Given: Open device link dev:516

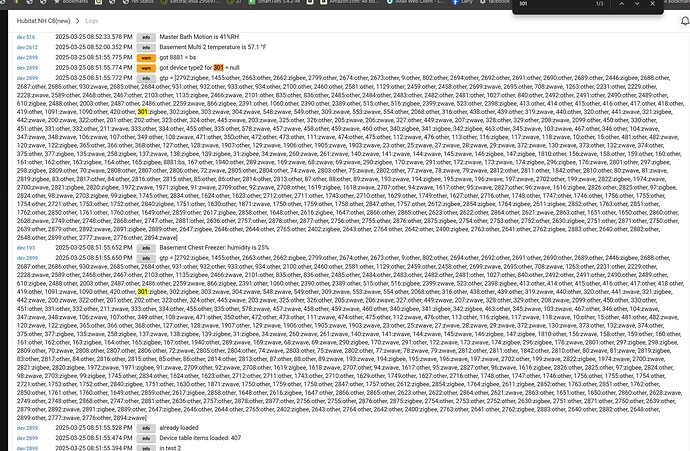Looking at the screenshot, I should pyautogui.click(x=26, y=37).
